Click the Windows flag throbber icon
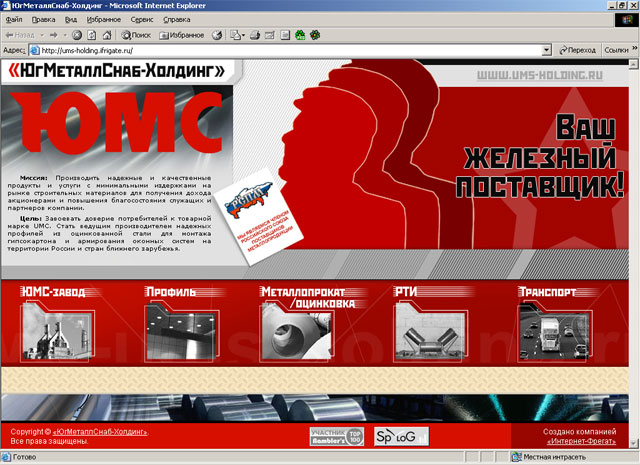The width and height of the screenshot is (640, 465). pyautogui.click(x=626, y=20)
